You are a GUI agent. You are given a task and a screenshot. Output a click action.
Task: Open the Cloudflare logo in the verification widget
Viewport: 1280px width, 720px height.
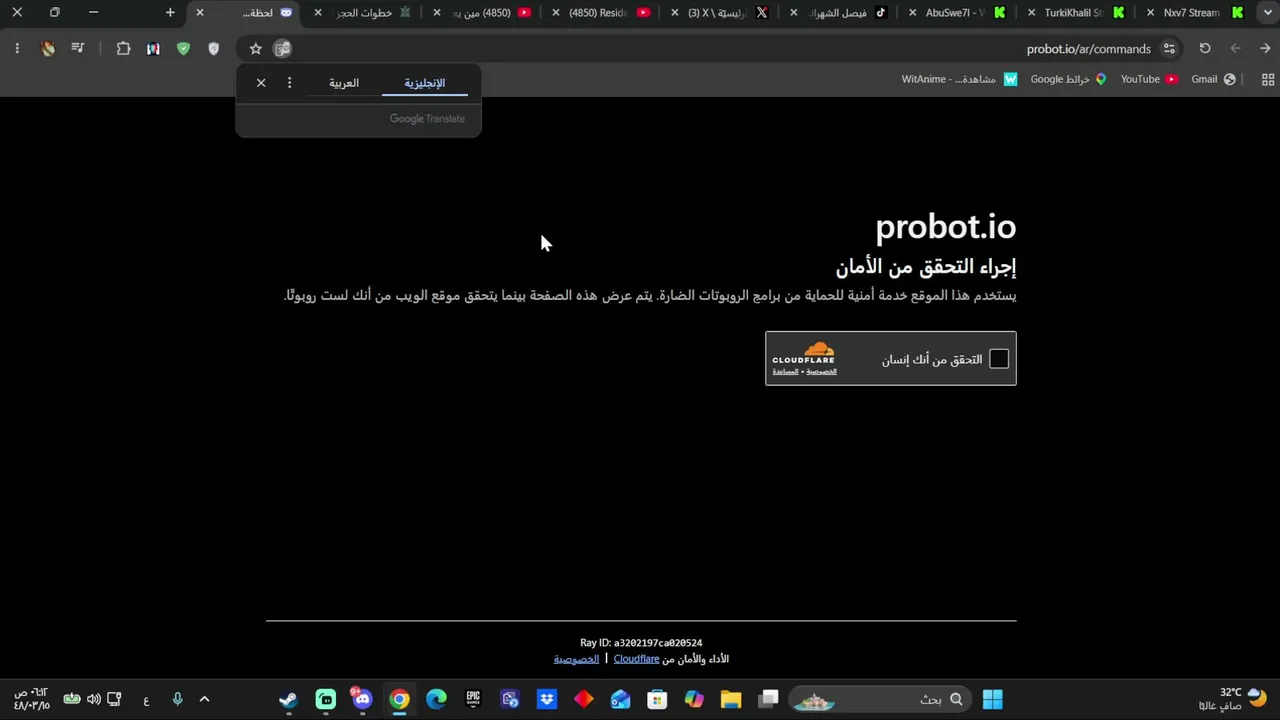click(804, 353)
